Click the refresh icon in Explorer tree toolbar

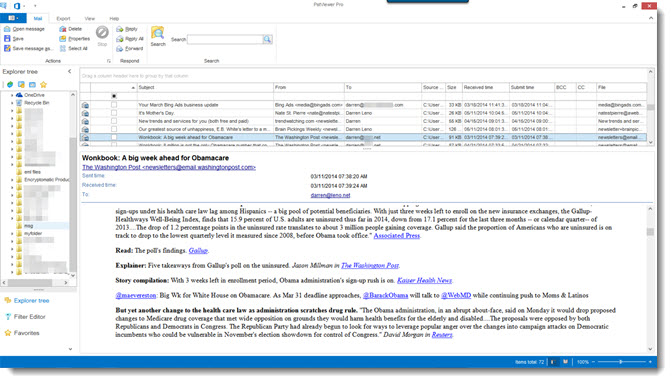[x=10, y=84]
